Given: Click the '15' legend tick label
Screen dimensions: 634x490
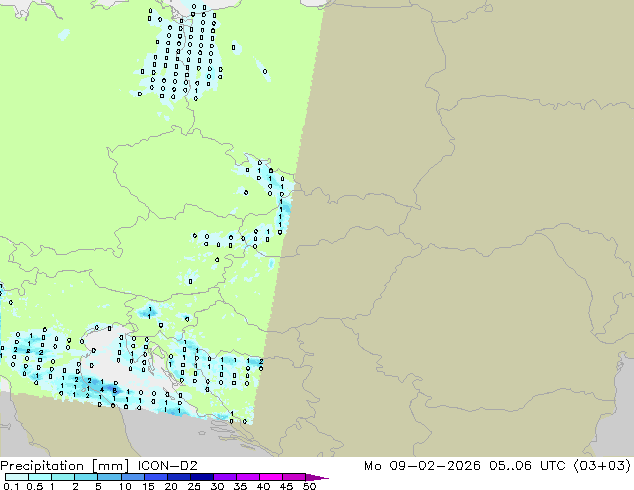Looking at the screenshot, I should point(148,486).
